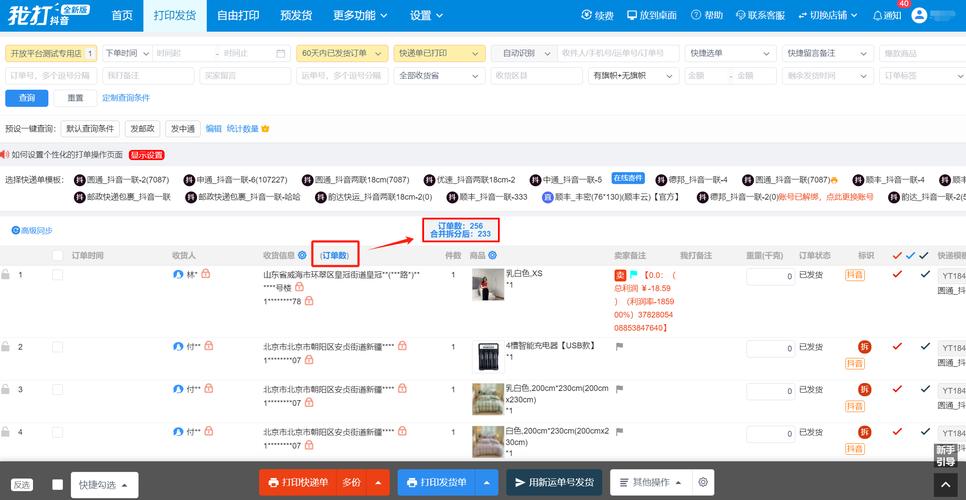Click scroll-to-top arrow icon
Screen dimensions: 966x500
pos(945,483)
